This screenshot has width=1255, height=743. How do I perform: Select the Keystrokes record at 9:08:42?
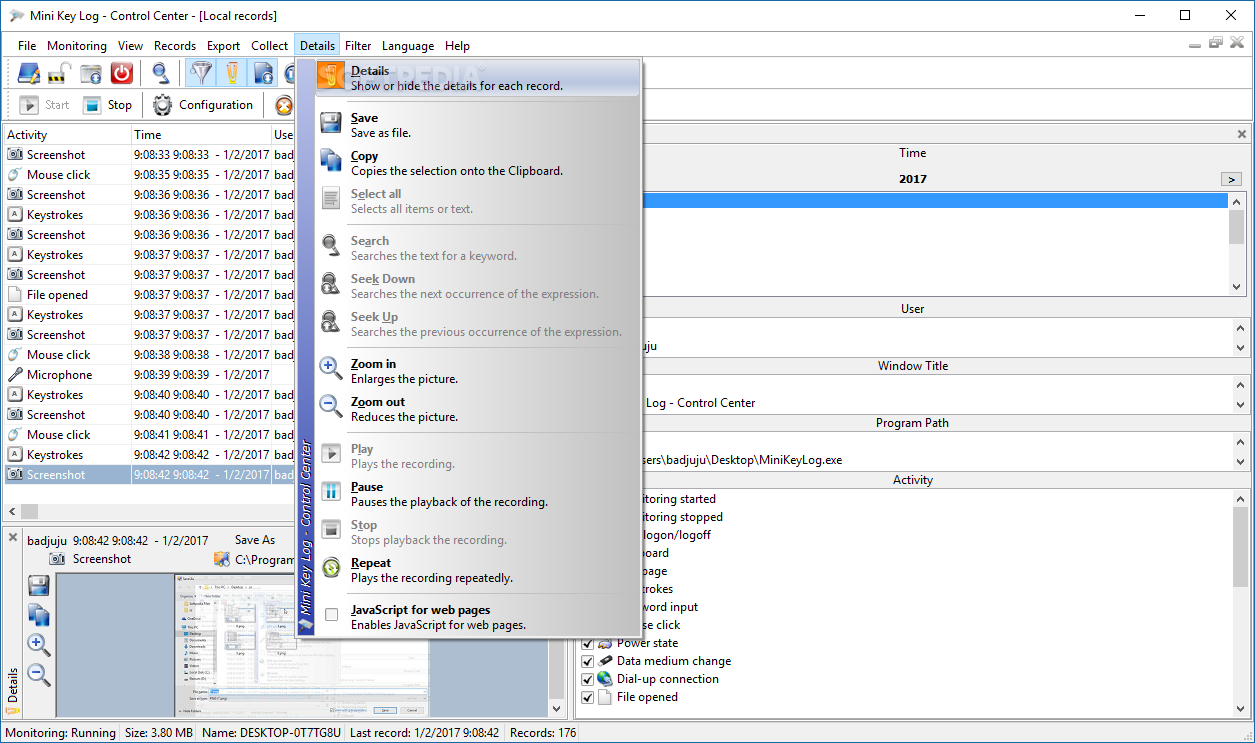point(148,455)
